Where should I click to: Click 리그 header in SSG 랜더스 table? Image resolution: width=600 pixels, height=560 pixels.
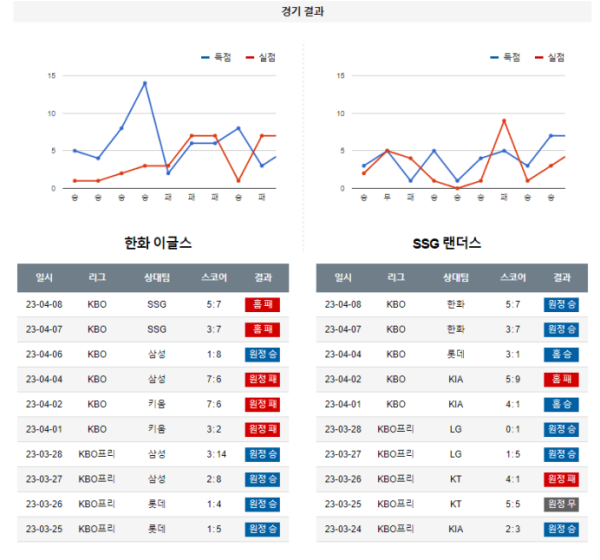tap(396, 278)
